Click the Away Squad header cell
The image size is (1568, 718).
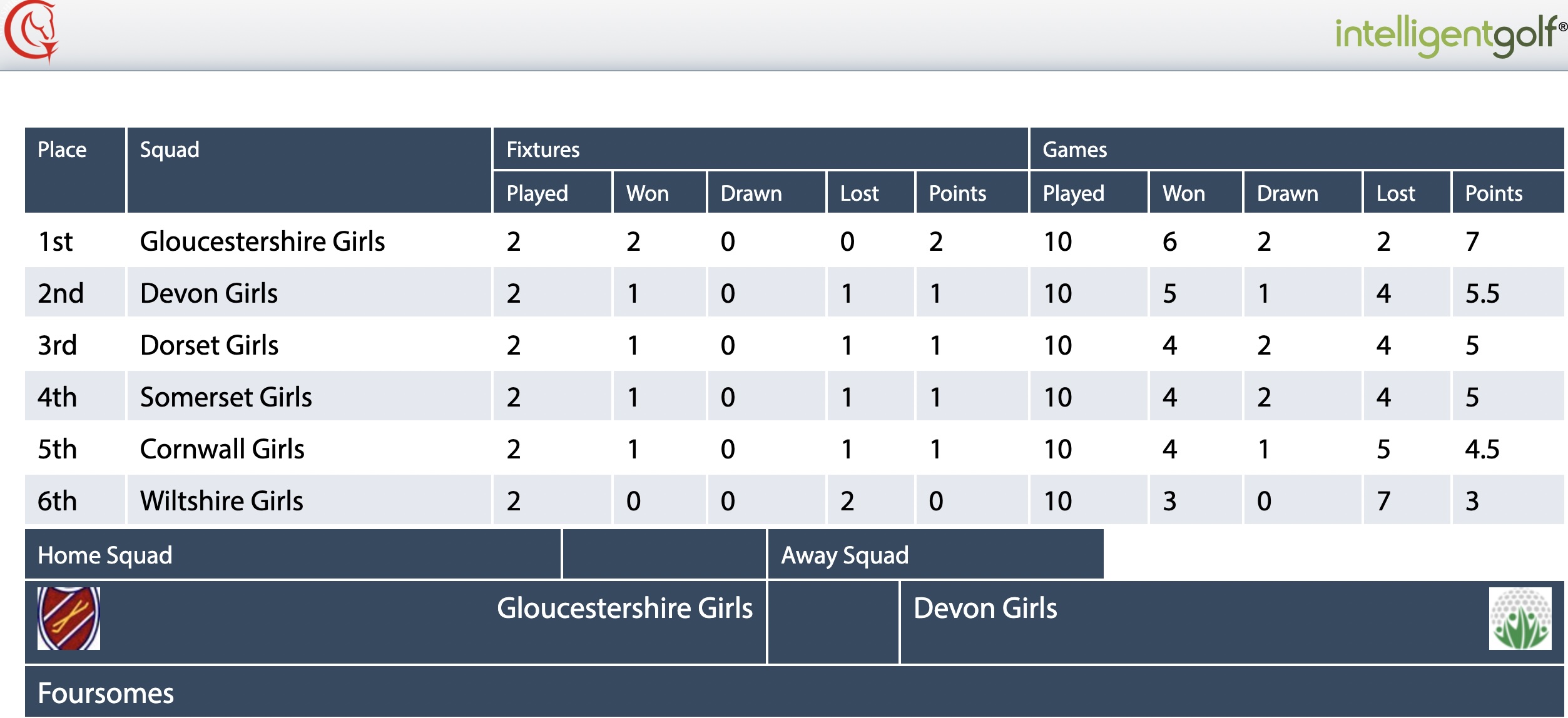935,554
